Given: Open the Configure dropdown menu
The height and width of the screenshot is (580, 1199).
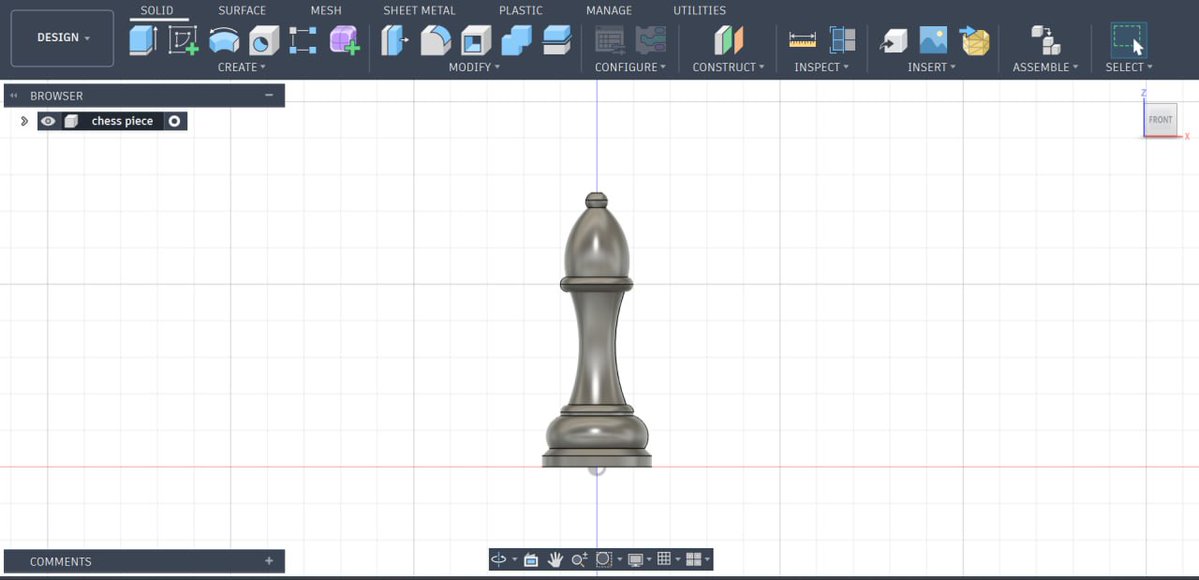Looking at the screenshot, I should [630, 67].
